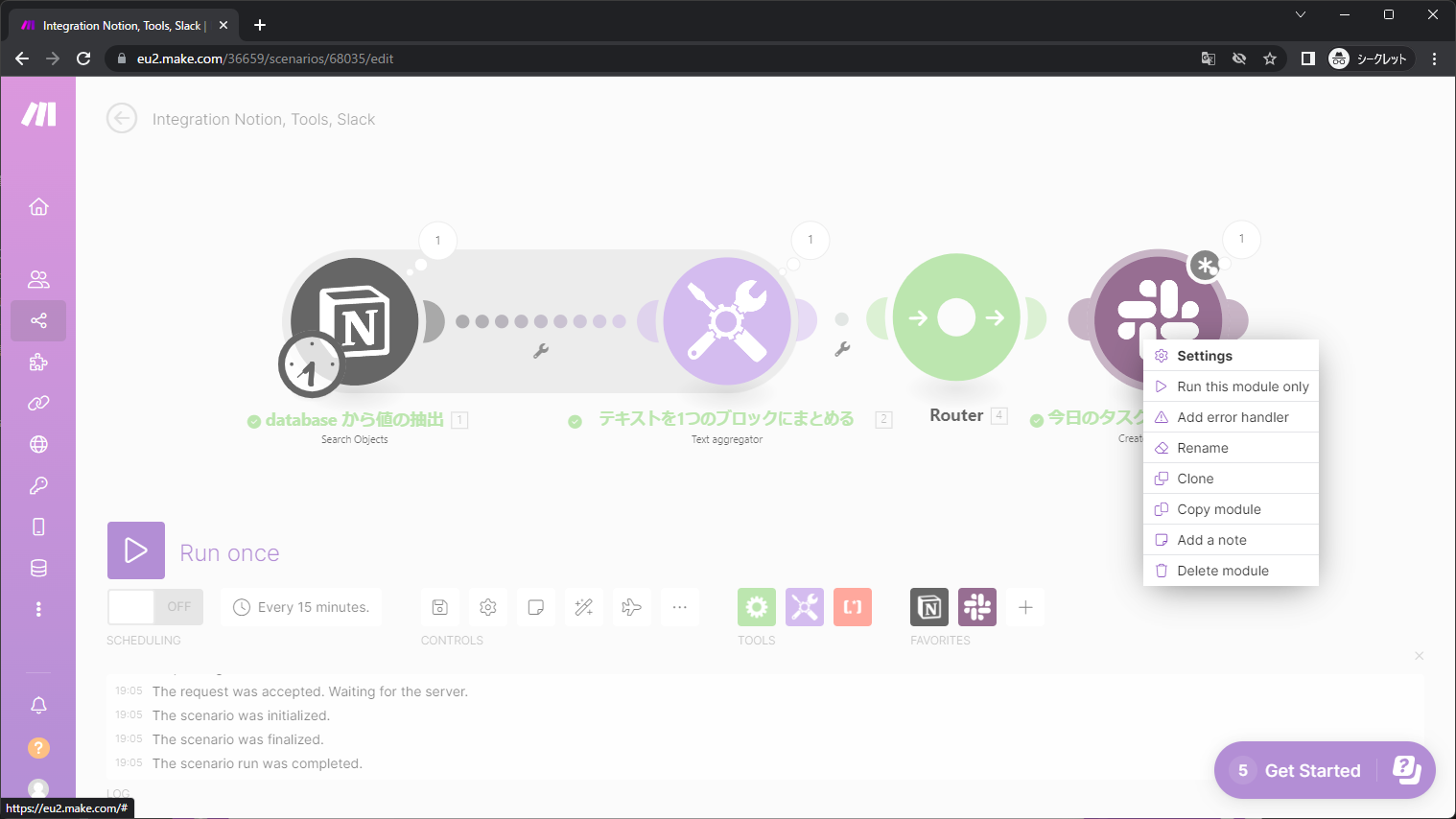Screen dimensions: 1456x819
Task: Open the Notifications bell icon
Action: [x=38, y=706]
